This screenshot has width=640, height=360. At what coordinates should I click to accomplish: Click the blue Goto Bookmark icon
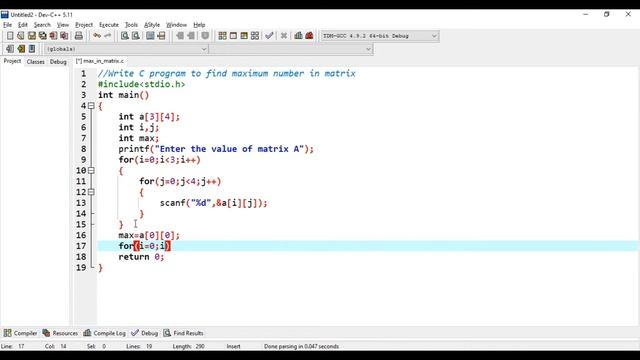click(x=32, y=49)
